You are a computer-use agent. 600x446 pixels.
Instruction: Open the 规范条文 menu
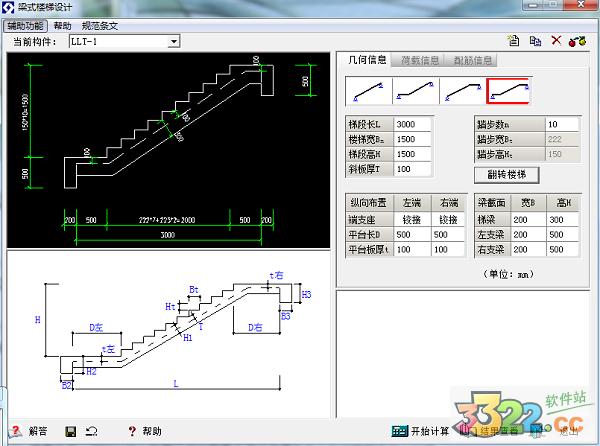click(x=99, y=26)
